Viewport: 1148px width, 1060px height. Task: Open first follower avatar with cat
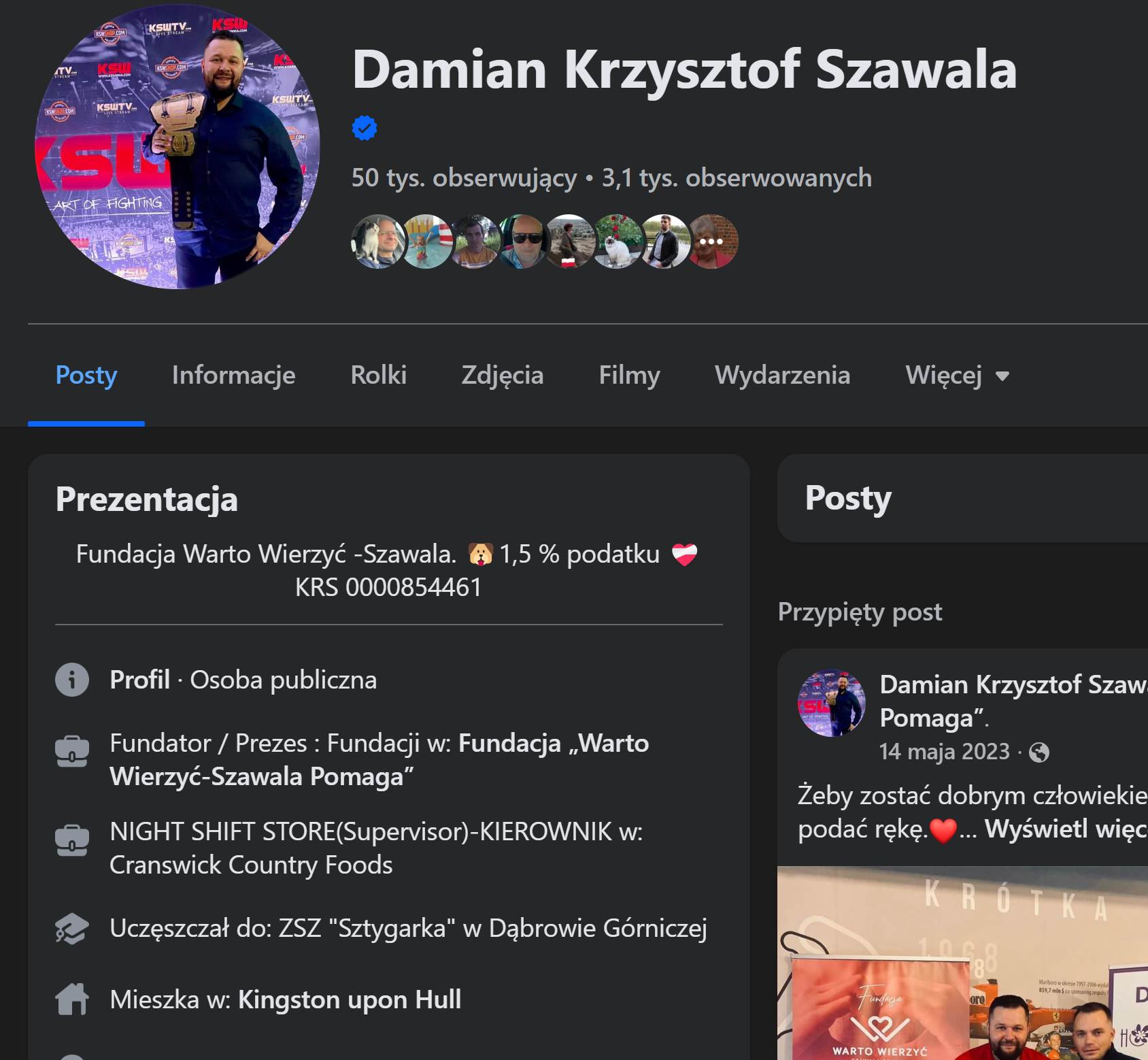coord(378,242)
